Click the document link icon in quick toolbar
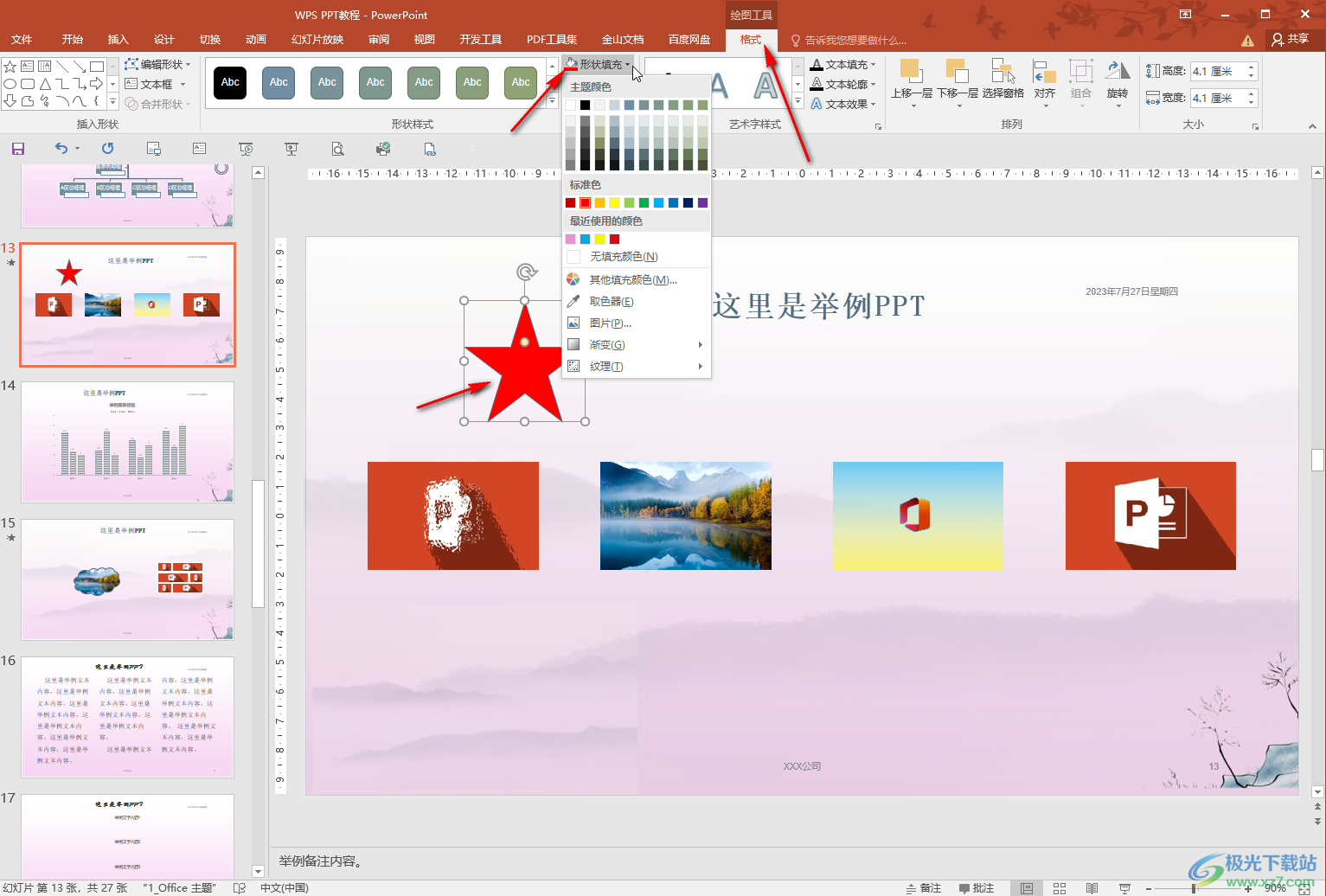Image resolution: width=1326 pixels, height=896 pixels. coord(430,149)
